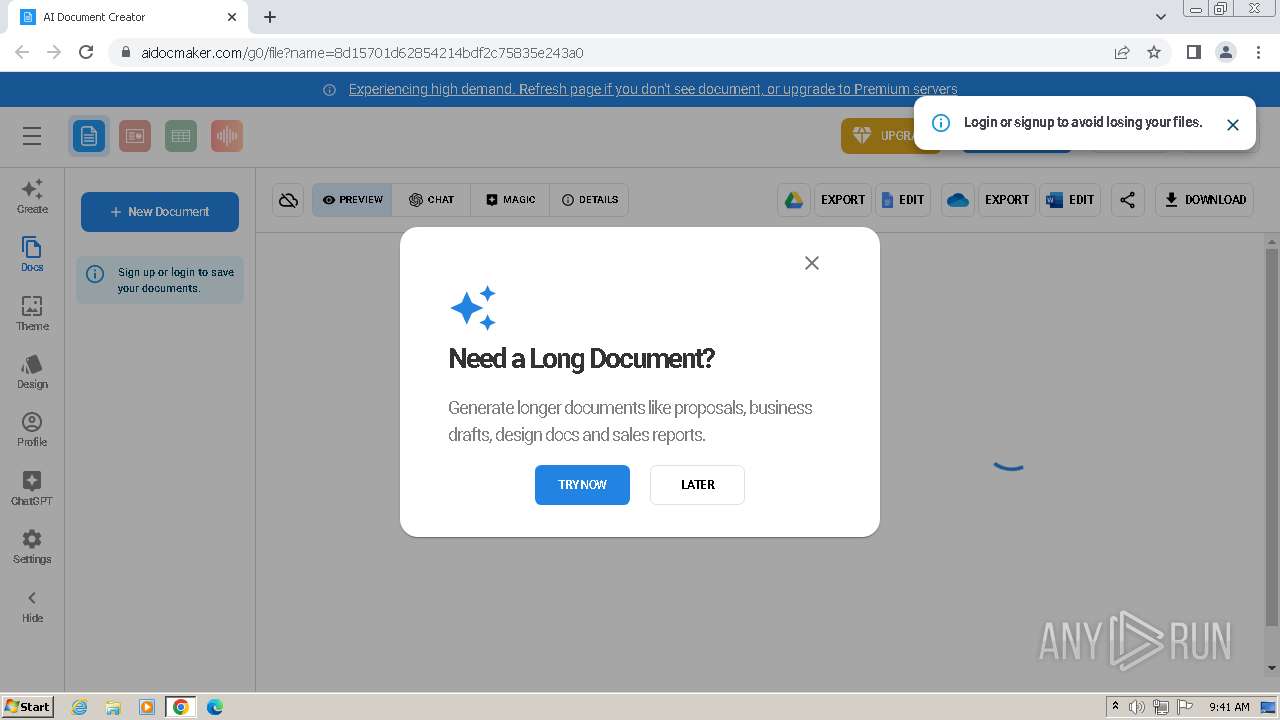Open Profile in the sidebar
Image resolution: width=1280 pixels, height=720 pixels.
[32, 429]
